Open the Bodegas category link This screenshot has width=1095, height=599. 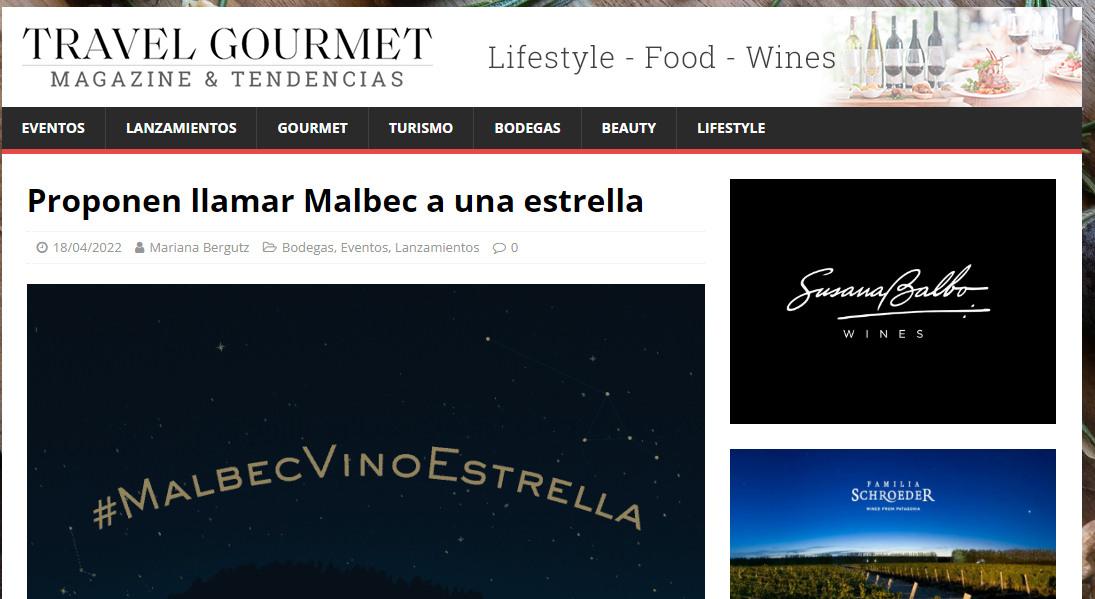point(307,248)
